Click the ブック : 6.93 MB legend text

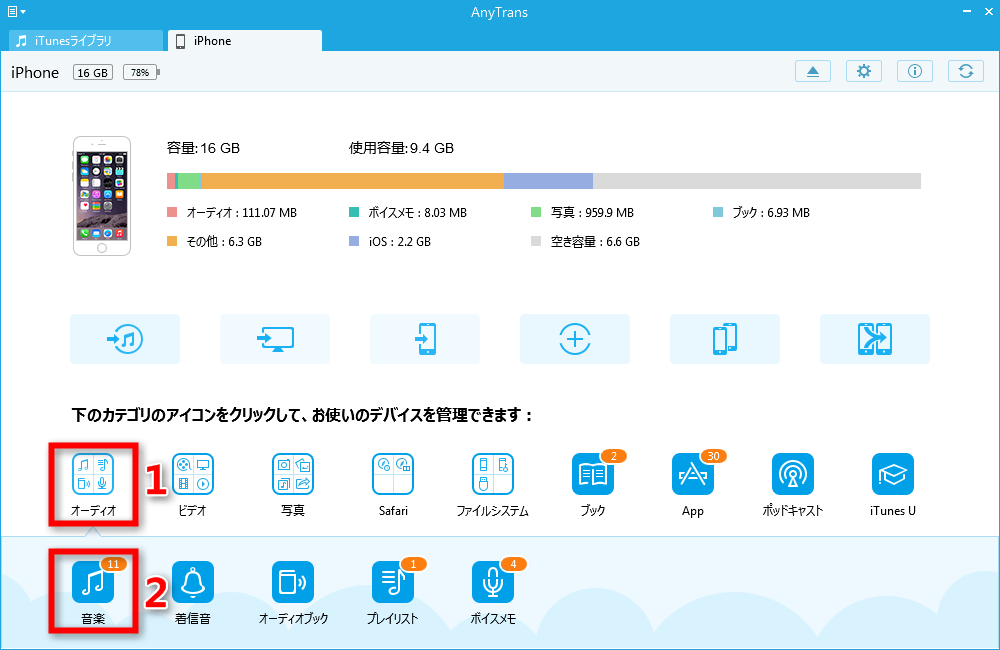(x=771, y=212)
